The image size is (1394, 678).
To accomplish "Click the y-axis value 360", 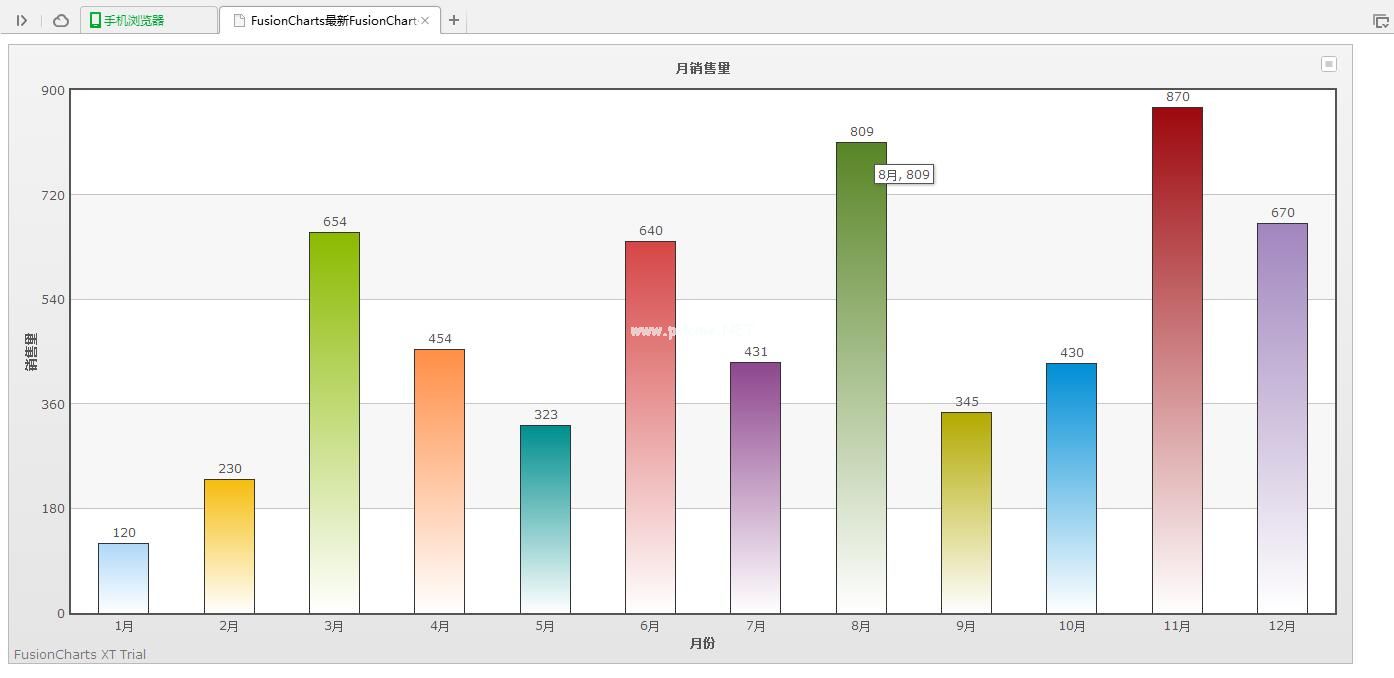I will point(53,404).
